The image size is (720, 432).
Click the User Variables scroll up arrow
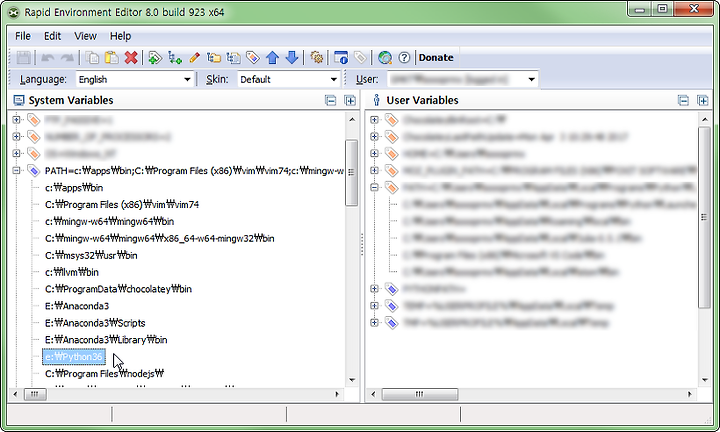704,119
